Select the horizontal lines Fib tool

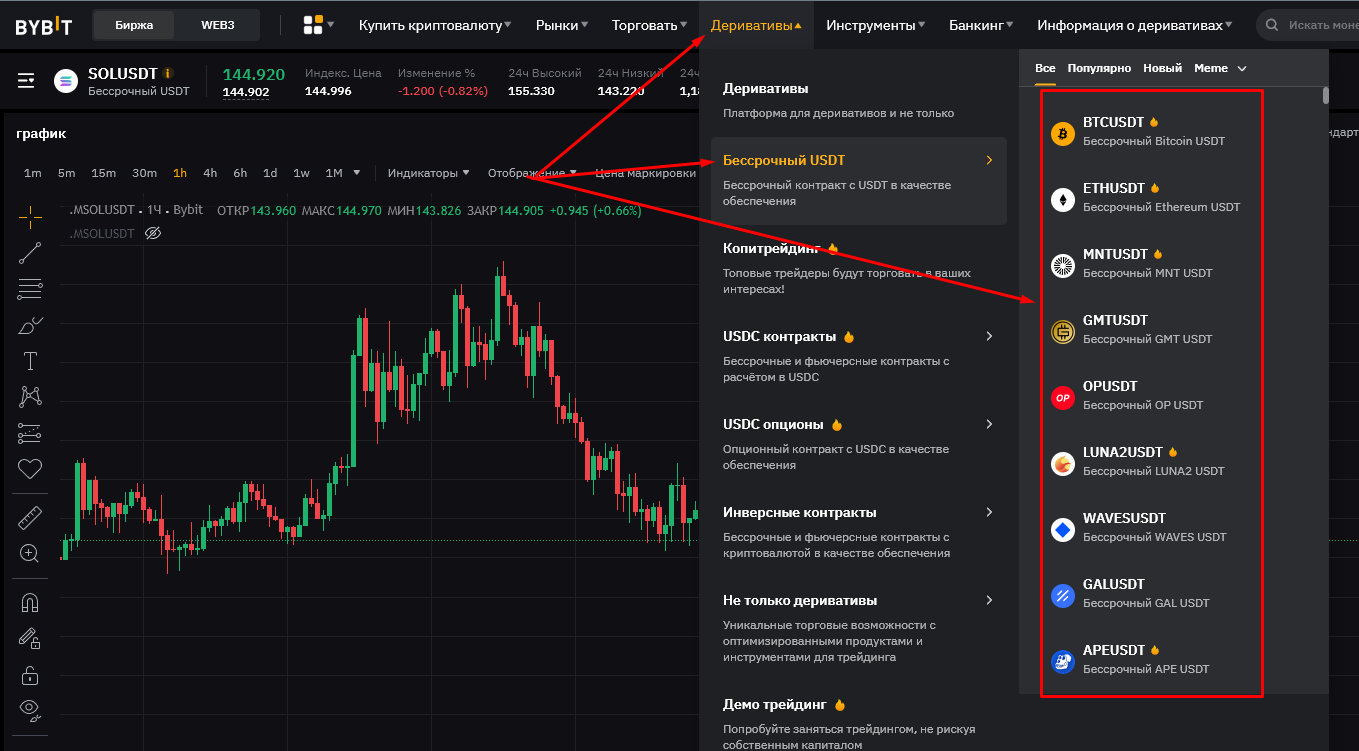coord(30,289)
